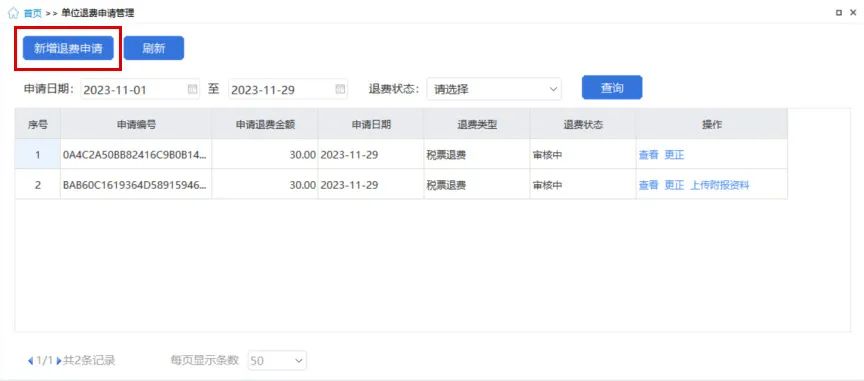Viewport: 864px width, 381px height.
Task: Select row number 1 cell
Action: pos(37,155)
